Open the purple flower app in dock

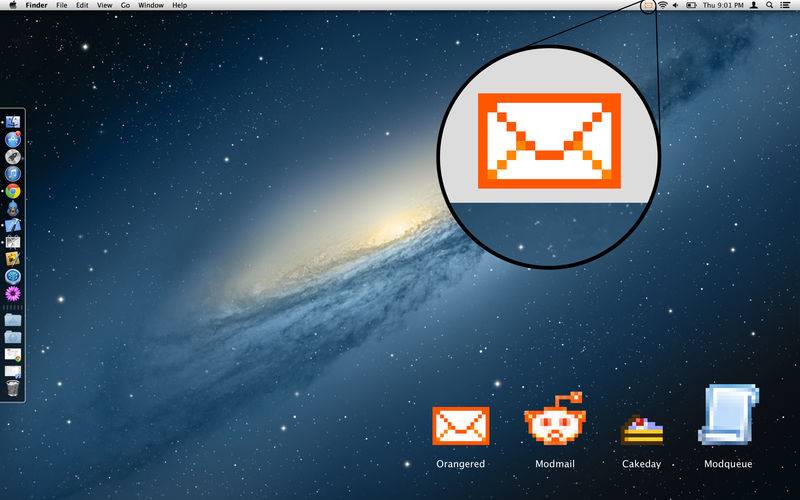[x=13, y=293]
